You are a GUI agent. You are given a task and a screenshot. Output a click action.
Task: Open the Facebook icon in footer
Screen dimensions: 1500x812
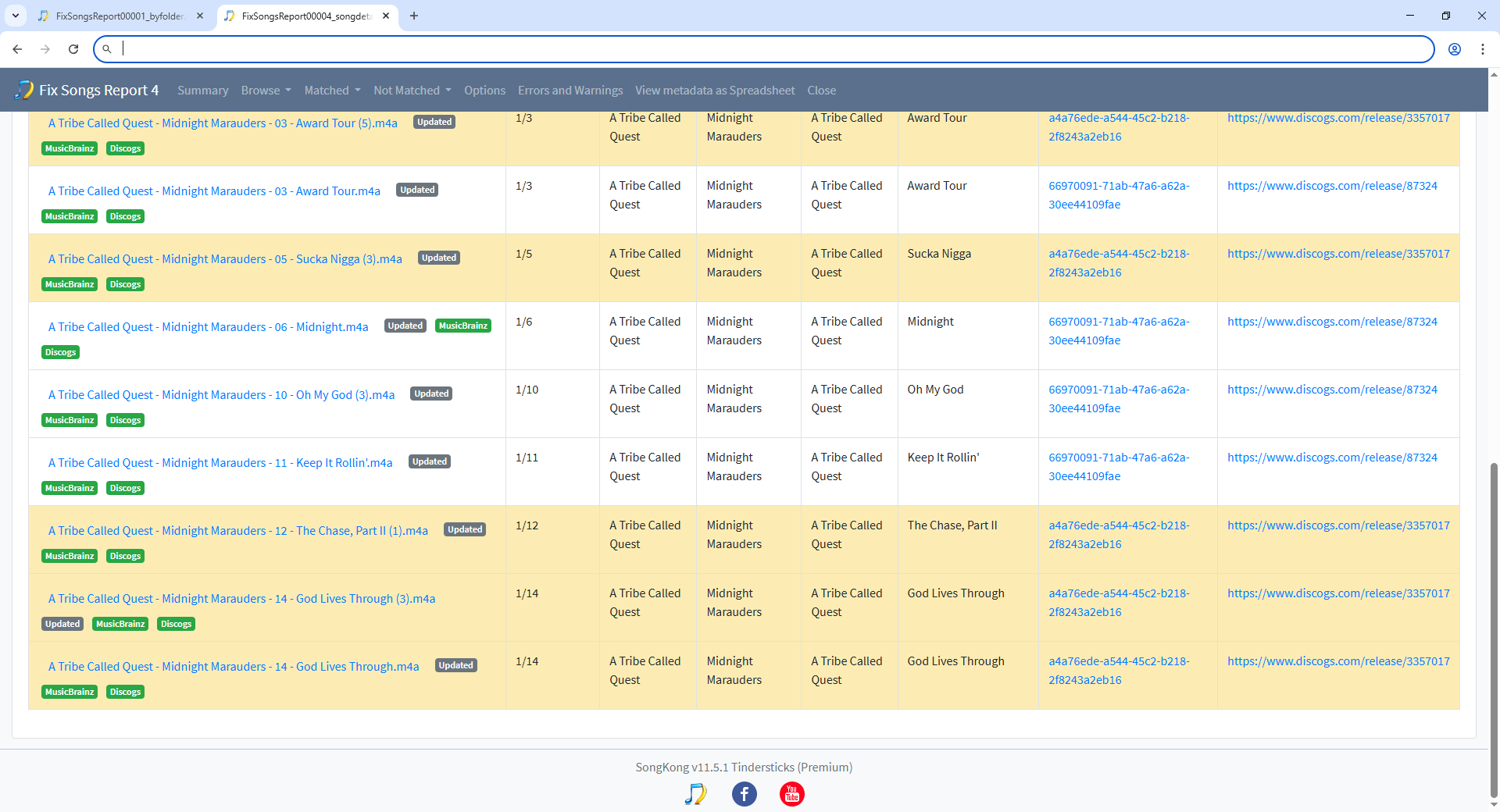744,794
